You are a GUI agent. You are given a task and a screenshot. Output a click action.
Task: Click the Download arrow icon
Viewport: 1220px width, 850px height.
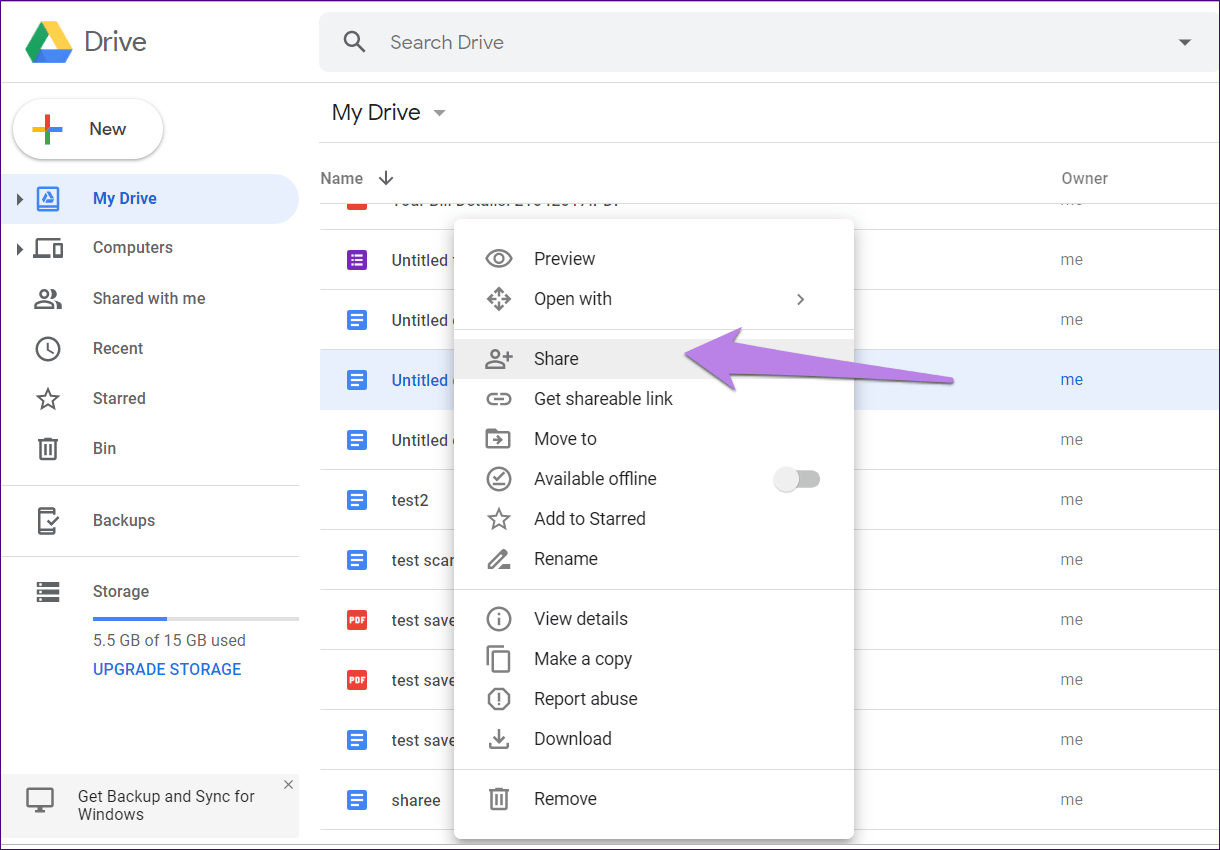point(498,739)
